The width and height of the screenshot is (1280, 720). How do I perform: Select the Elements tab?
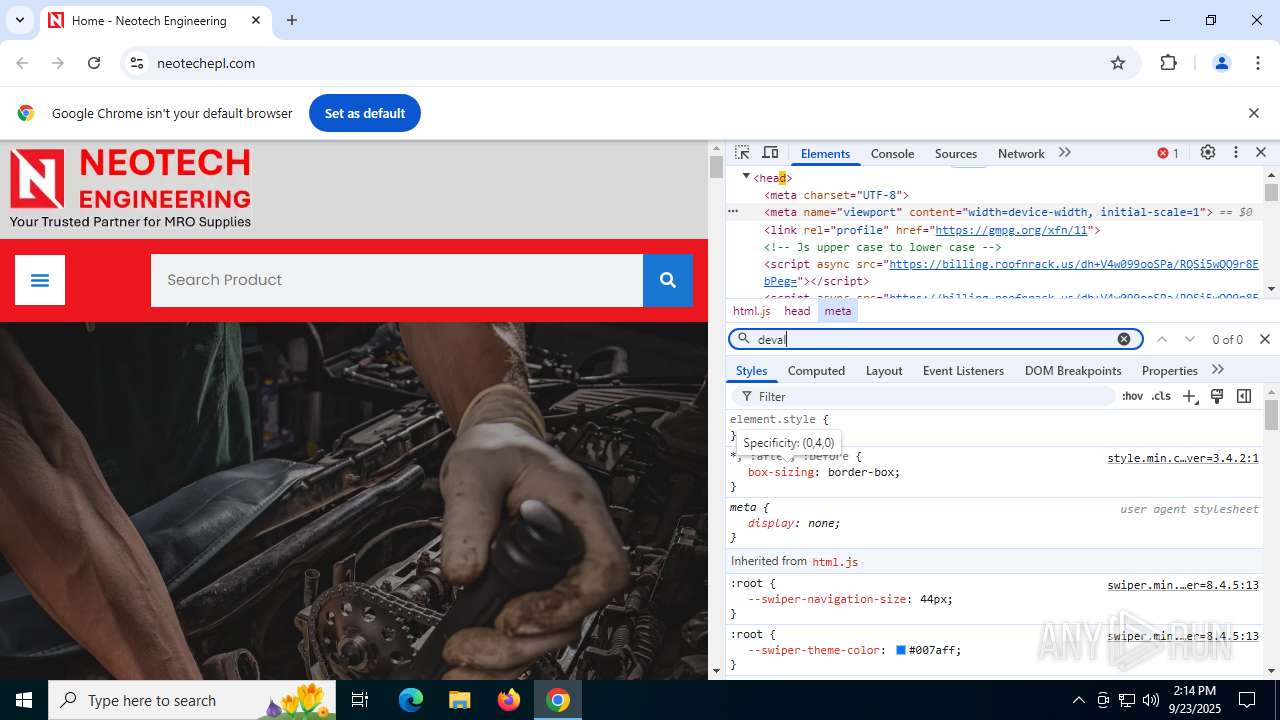[x=825, y=153]
